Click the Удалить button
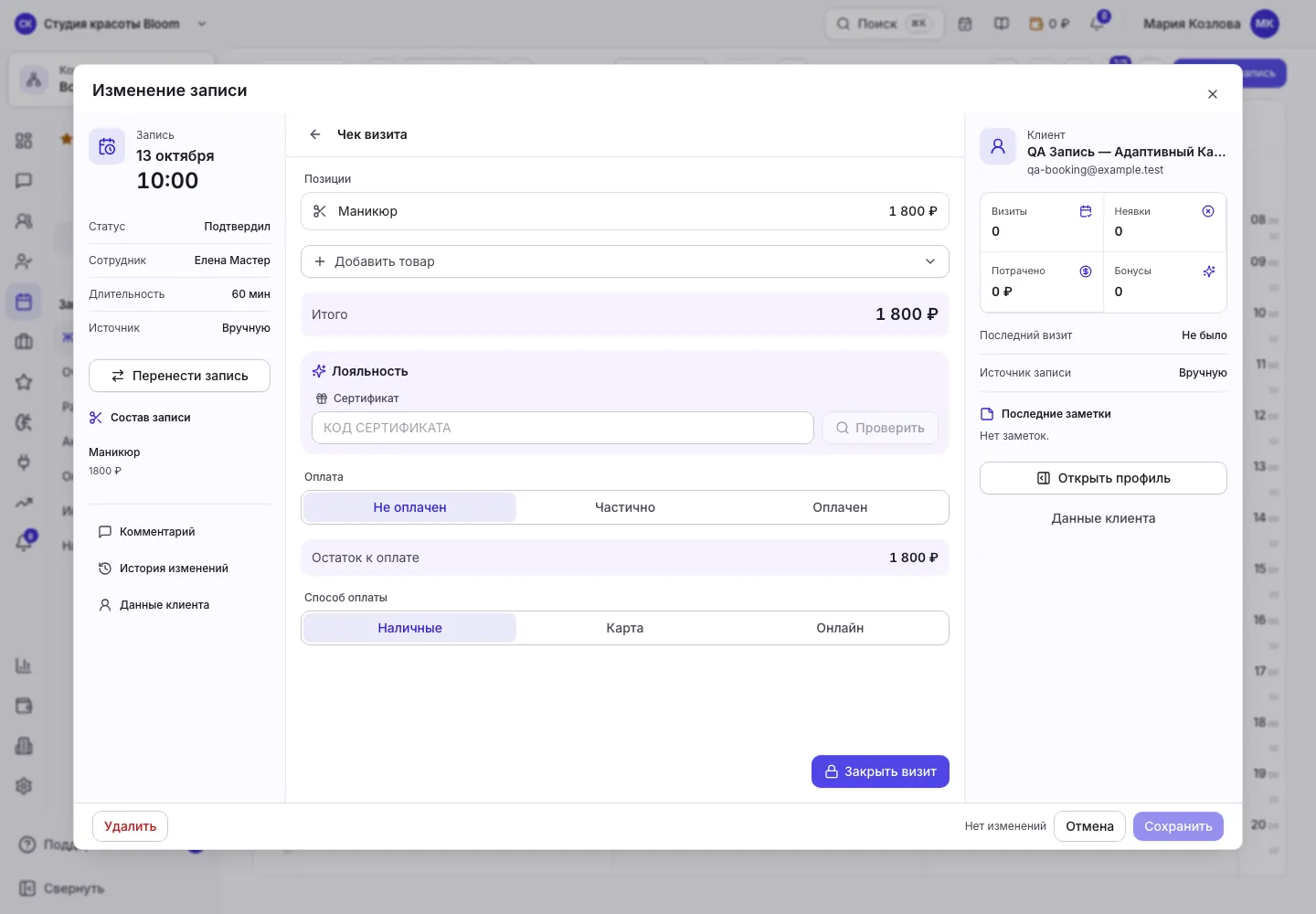The image size is (1316, 914). point(130,826)
